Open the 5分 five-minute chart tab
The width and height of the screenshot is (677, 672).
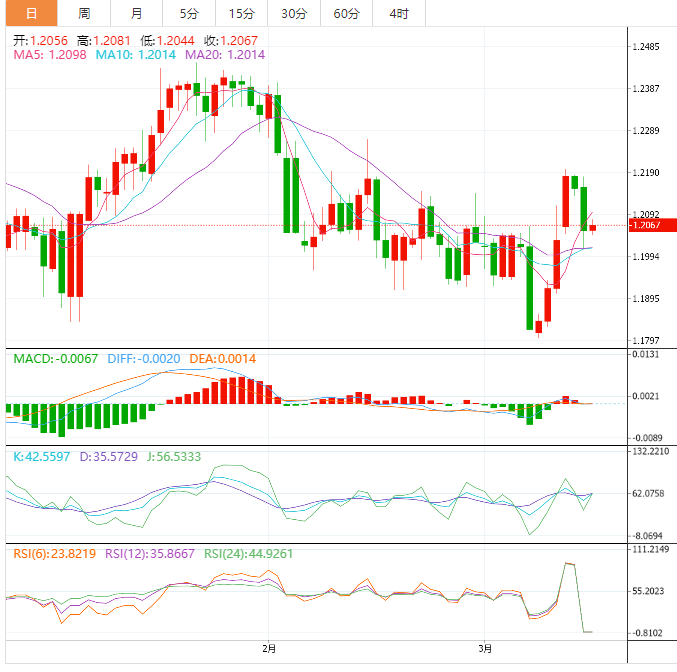coord(189,13)
